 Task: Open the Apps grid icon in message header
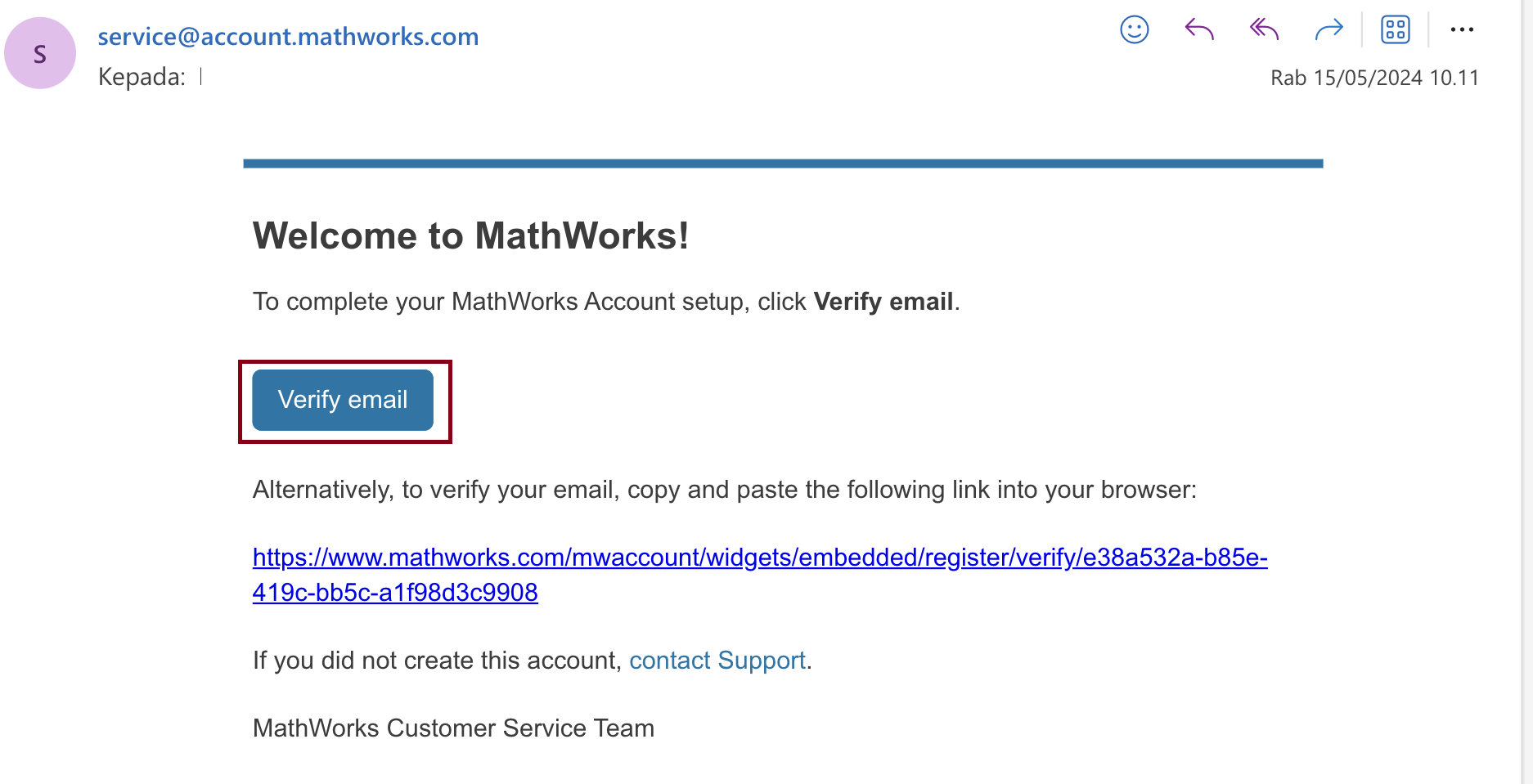click(1395, 30)
